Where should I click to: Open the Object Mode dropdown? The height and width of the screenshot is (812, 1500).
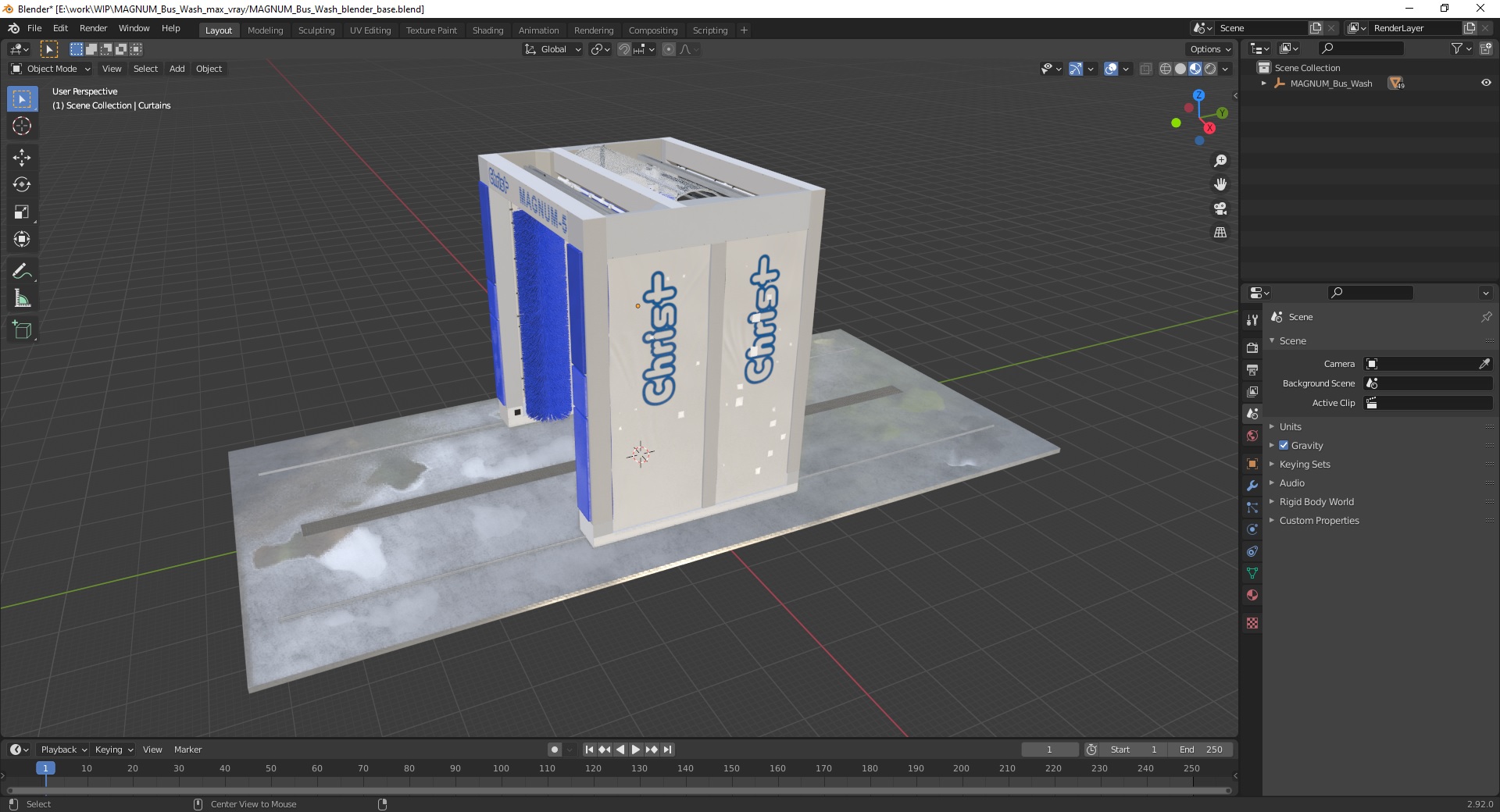click(51, 69)
